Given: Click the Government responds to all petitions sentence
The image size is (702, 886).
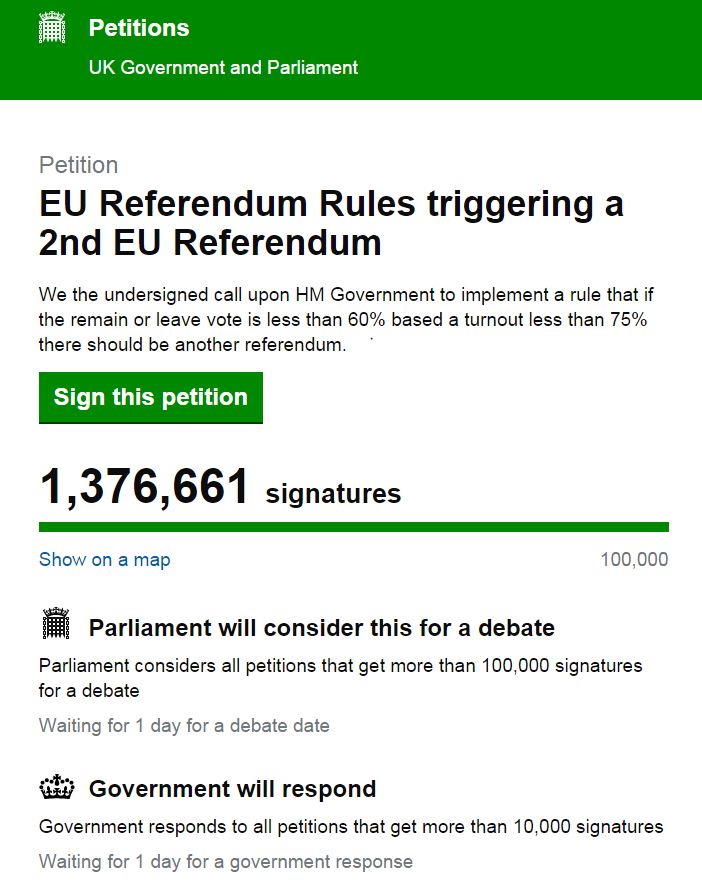Looking at the screenshot, I should click(x=350, y=827).
